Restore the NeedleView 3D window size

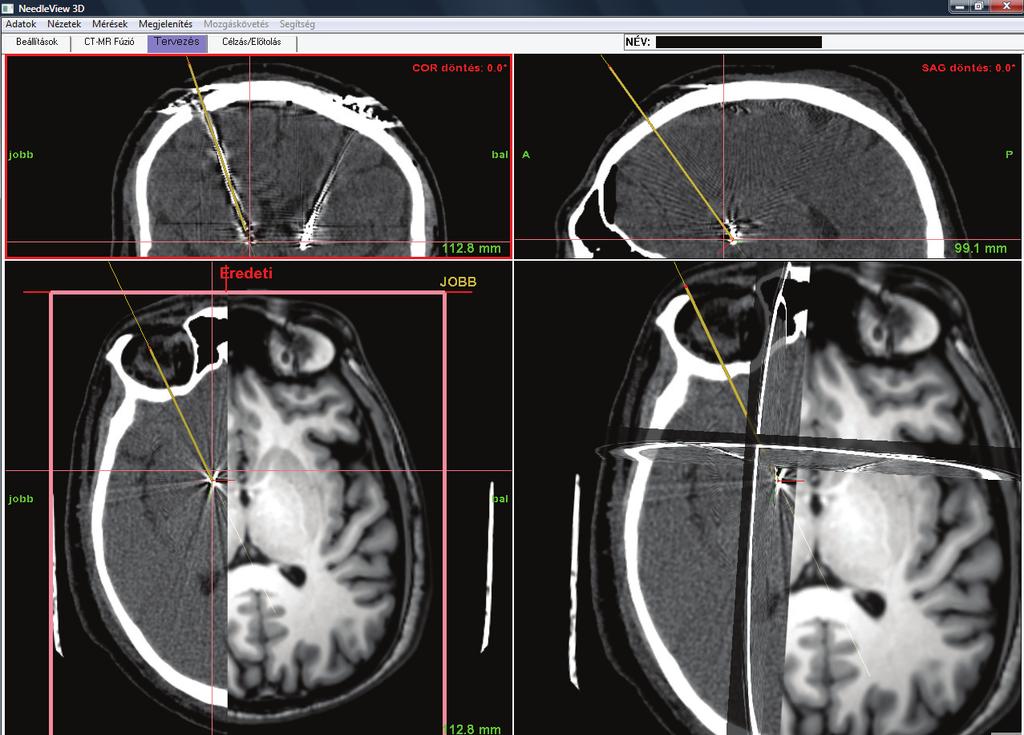(979, 7)
